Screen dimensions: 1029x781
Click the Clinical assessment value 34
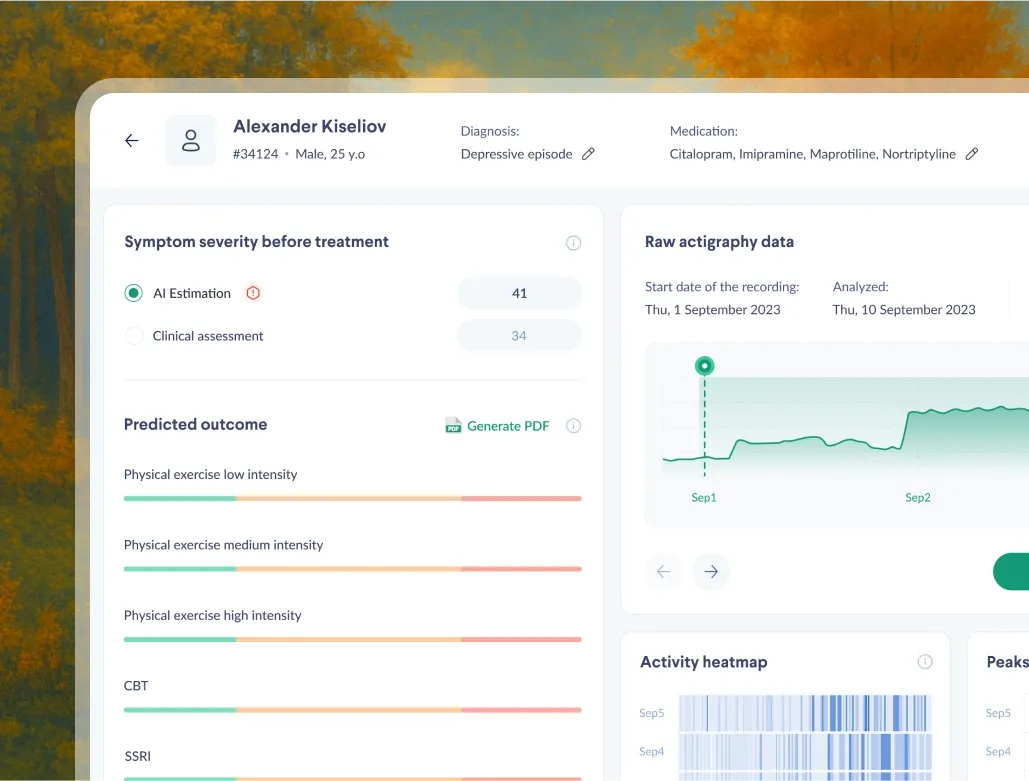point(519,336)
